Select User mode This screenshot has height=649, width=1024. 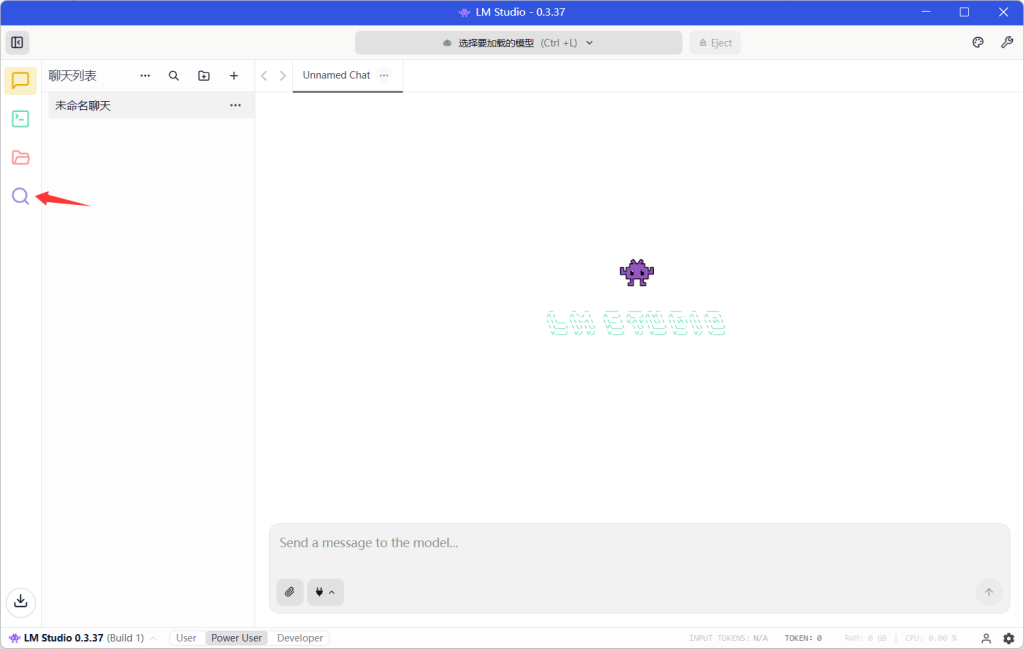[x=186, y=638]
